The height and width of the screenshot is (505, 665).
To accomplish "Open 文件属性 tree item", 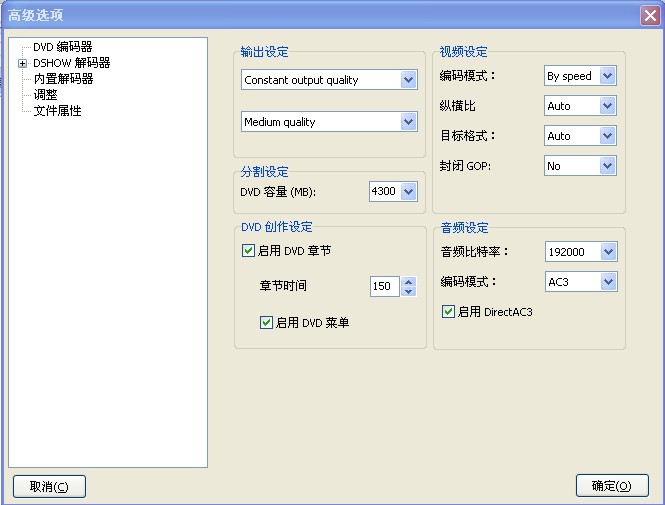I will [57, 111].
